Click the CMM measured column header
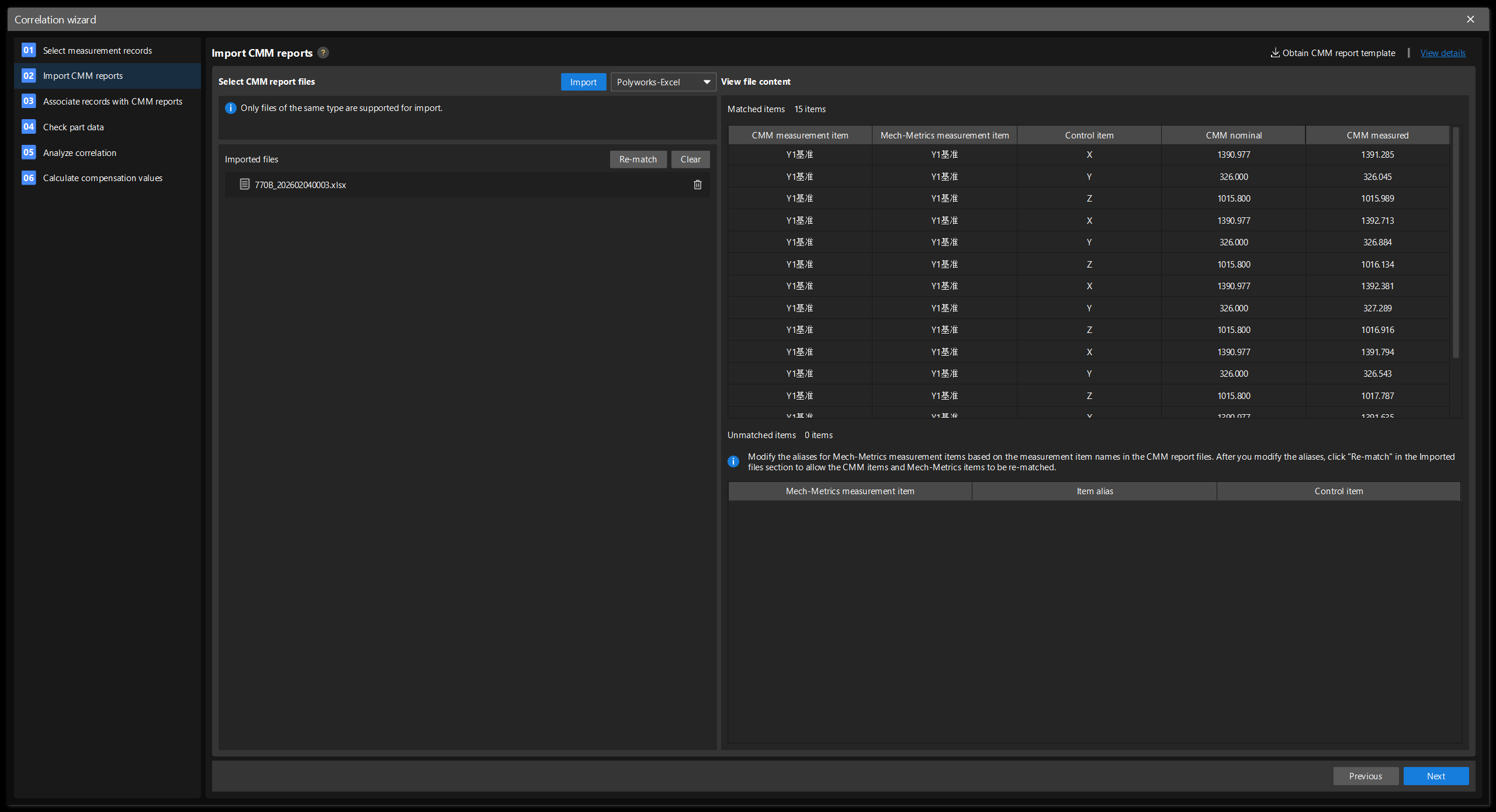 (x=1376, y=135)
